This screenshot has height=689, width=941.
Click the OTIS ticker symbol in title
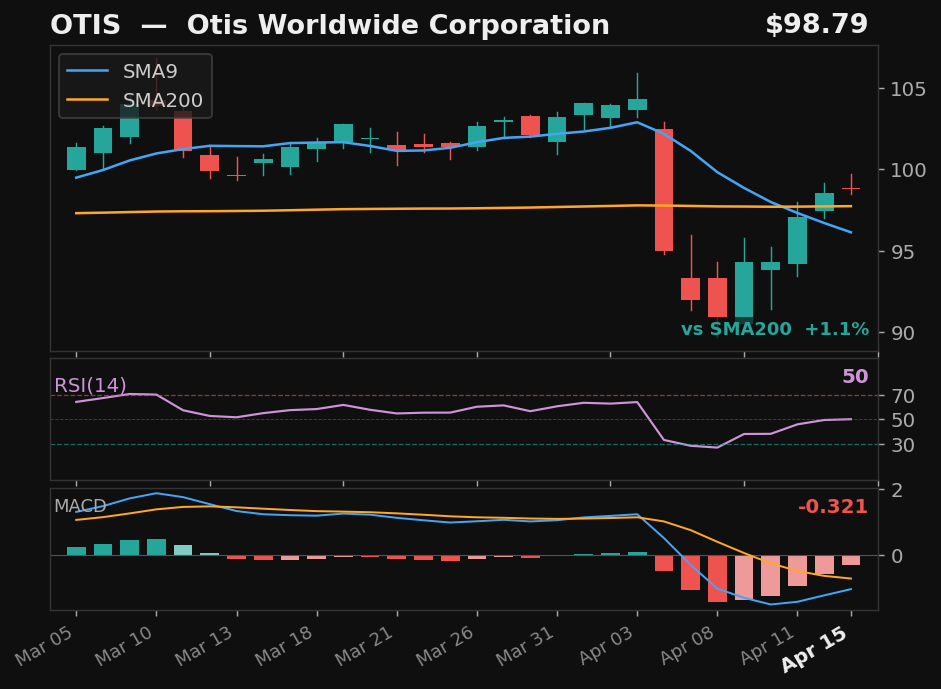(x=85, y=25)
